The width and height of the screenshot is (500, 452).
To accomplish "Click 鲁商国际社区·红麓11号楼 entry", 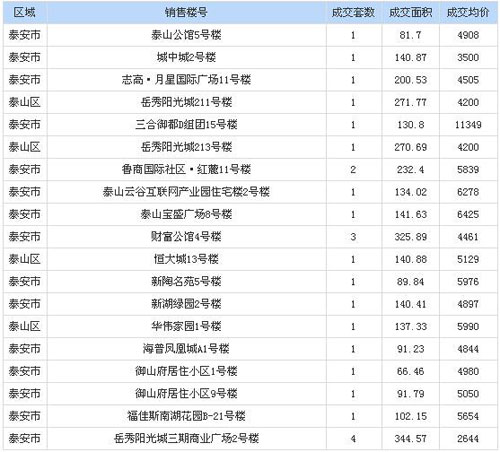I will coord(186,169).
